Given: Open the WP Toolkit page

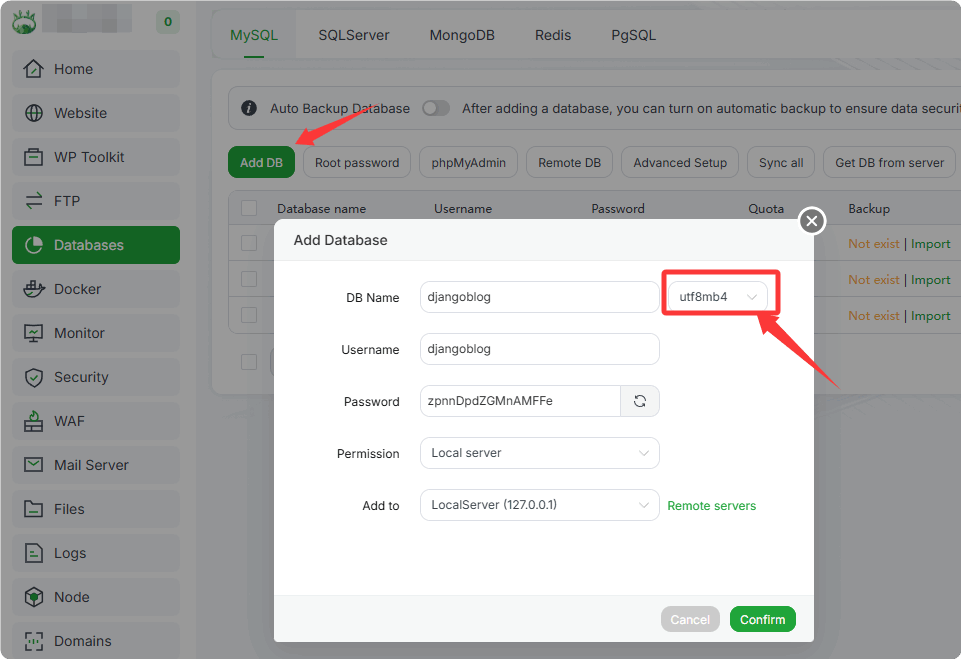Looking at the screenshot, I should click(96, 158).
